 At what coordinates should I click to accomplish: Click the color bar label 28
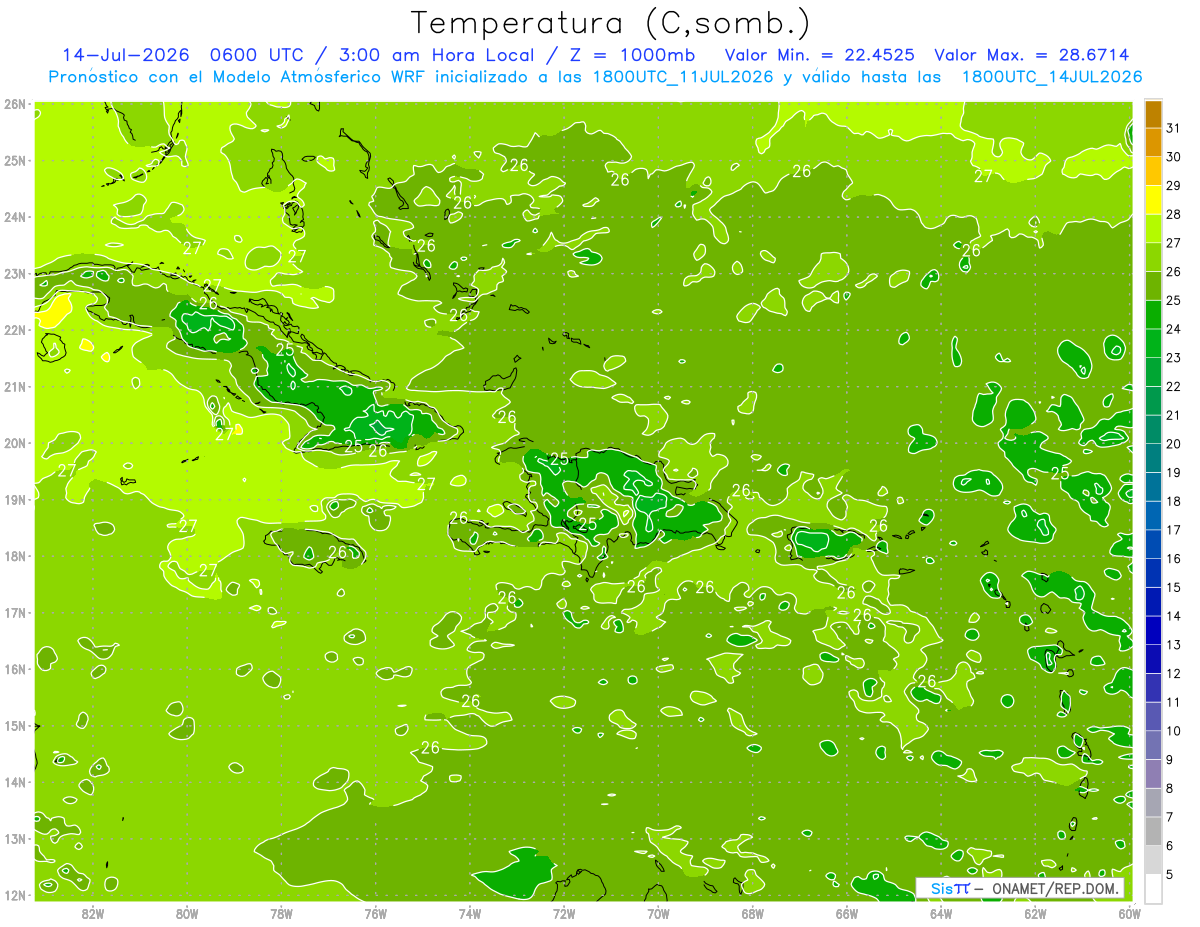tap(1173, 215)
